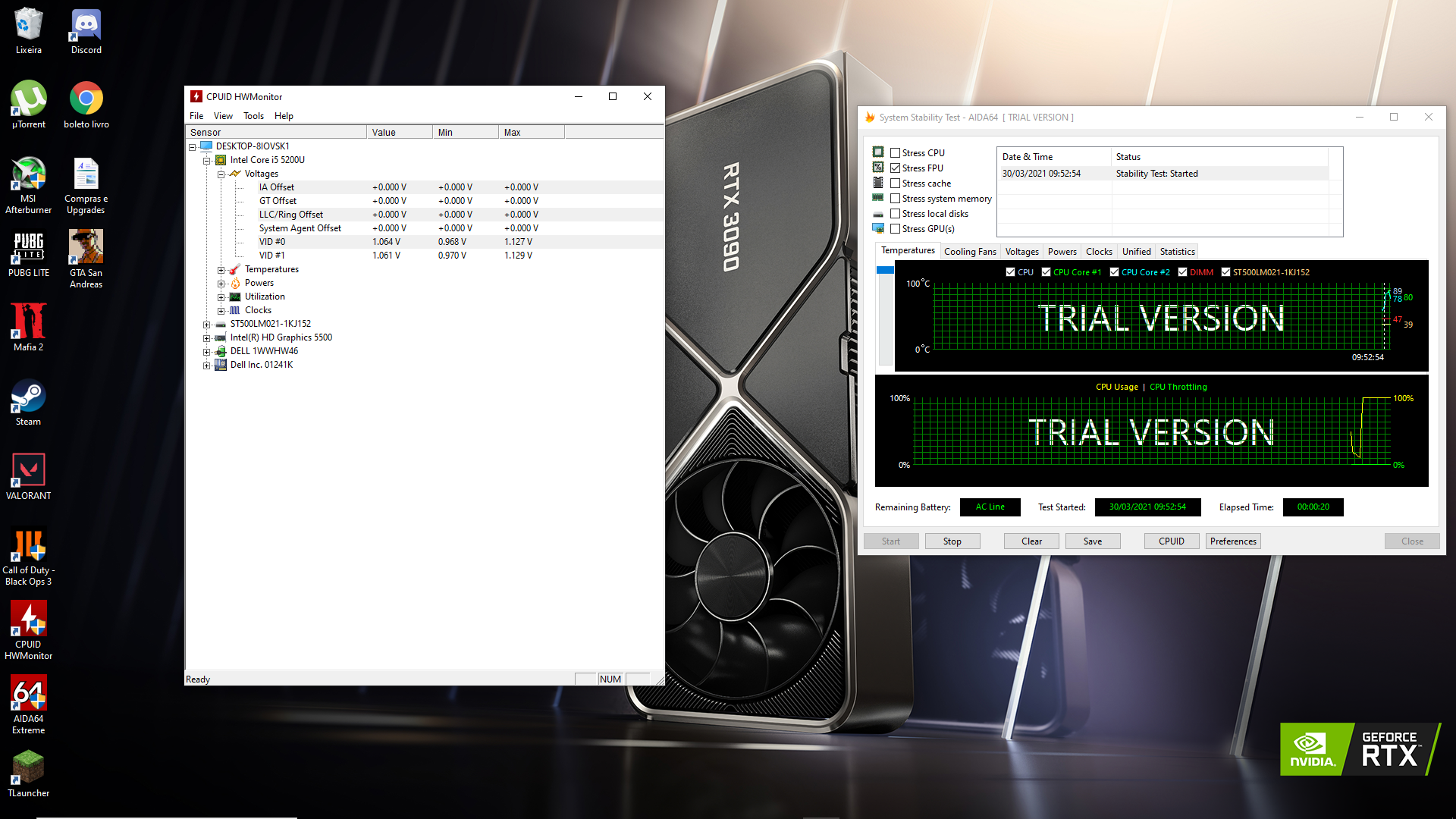Switch to the Cooling Fans tab
The height and width of the screenshot is (819, 1456).
coord(970,251)
